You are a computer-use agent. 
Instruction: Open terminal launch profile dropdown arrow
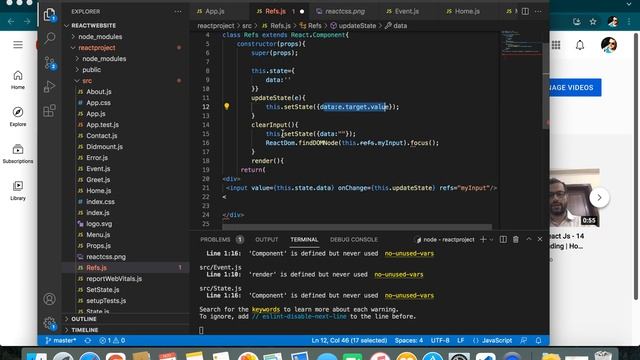491,240
